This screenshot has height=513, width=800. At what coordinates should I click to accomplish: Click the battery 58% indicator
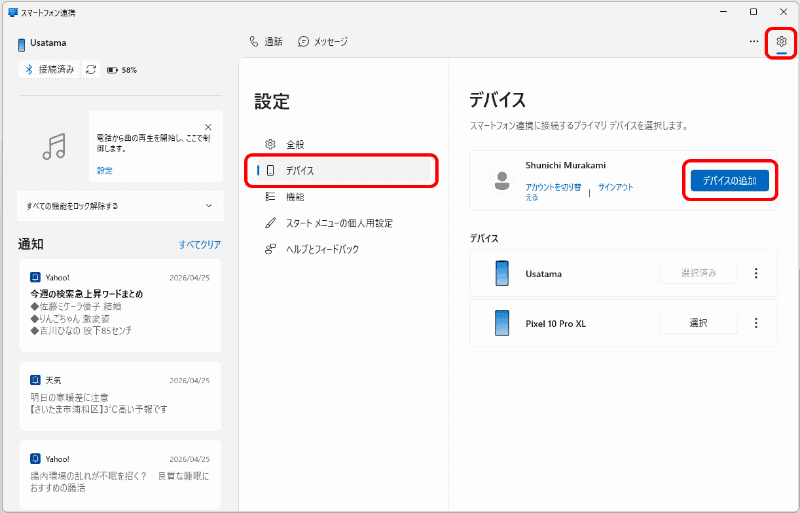tap(122, 70)
